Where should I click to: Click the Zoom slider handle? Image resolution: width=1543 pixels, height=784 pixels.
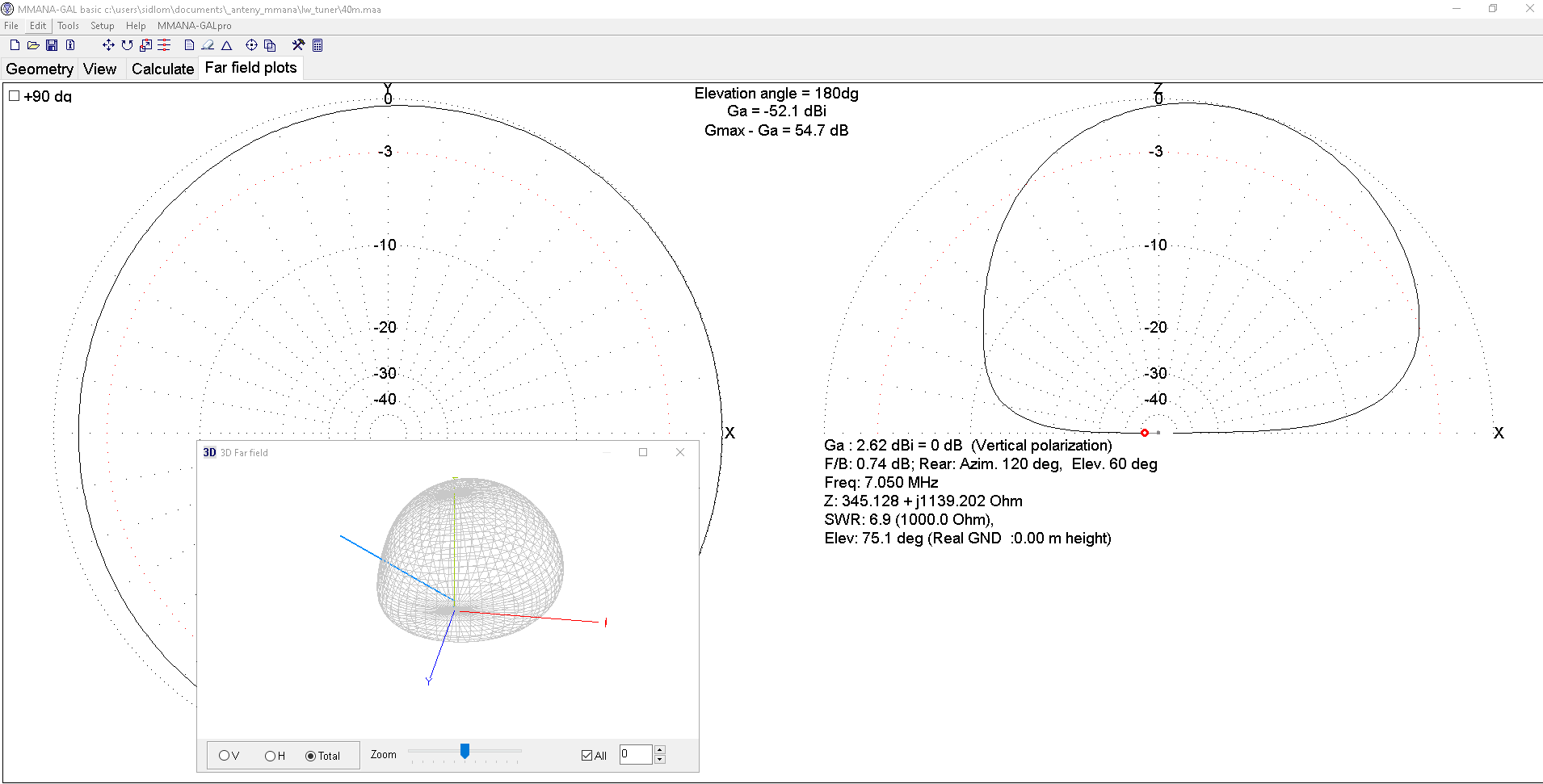click(465, 752)
